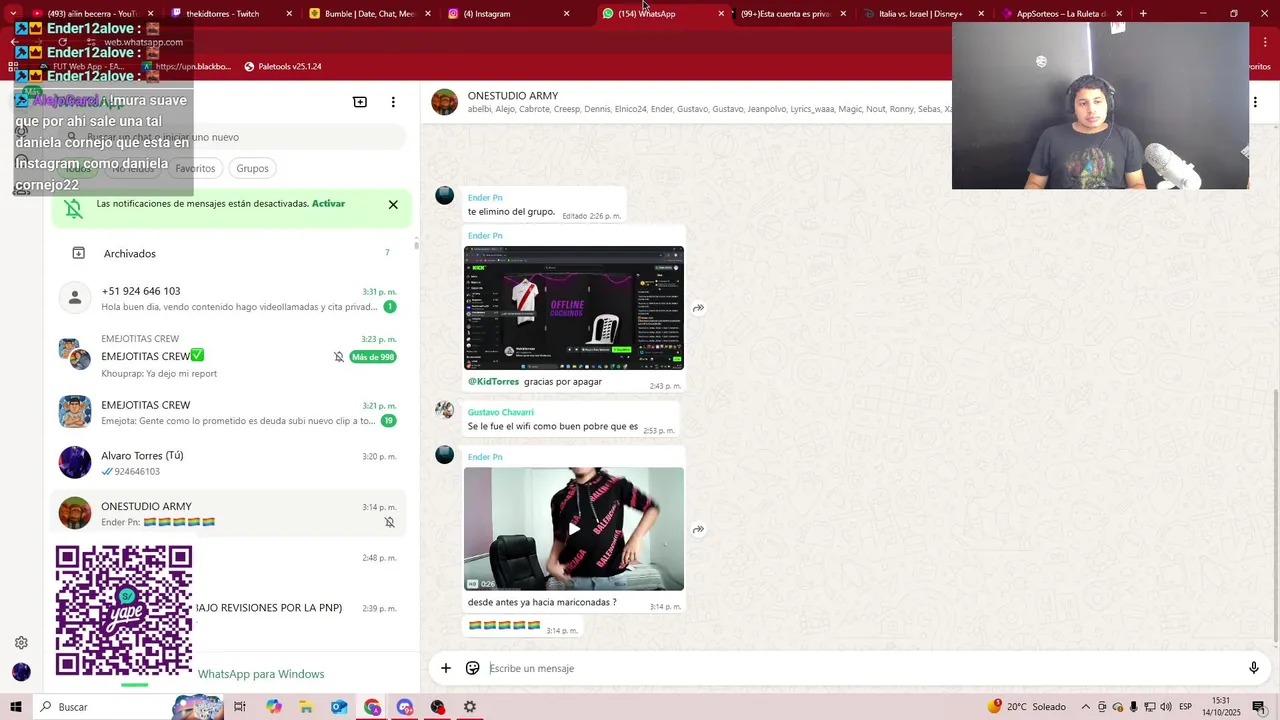Forward the Offline Cochinos screenshot message
Viewport: 1280px width, 720px height.
[698, 308]
